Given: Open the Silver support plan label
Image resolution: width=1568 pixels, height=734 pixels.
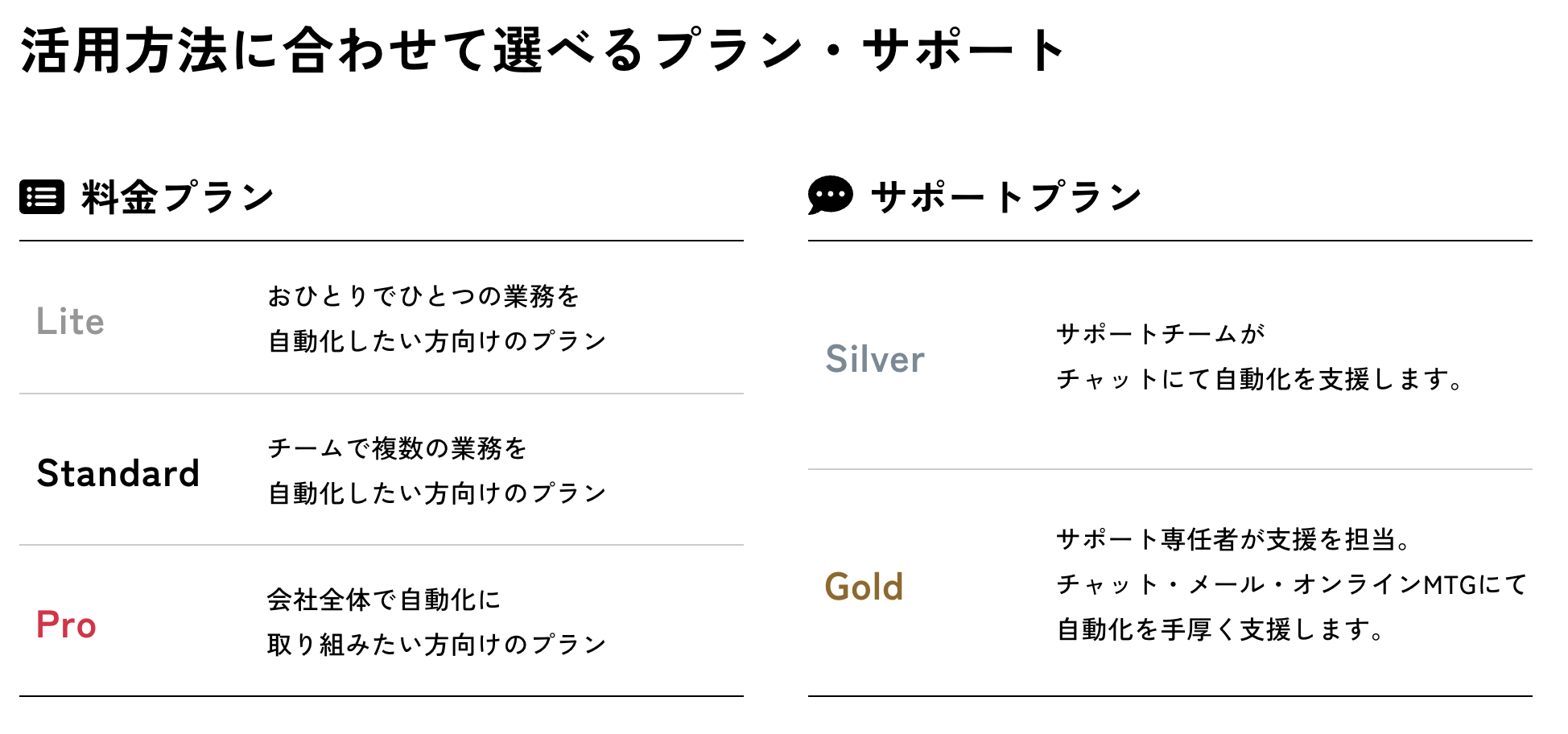Looking at the screenshot, I should pos(875,359).
